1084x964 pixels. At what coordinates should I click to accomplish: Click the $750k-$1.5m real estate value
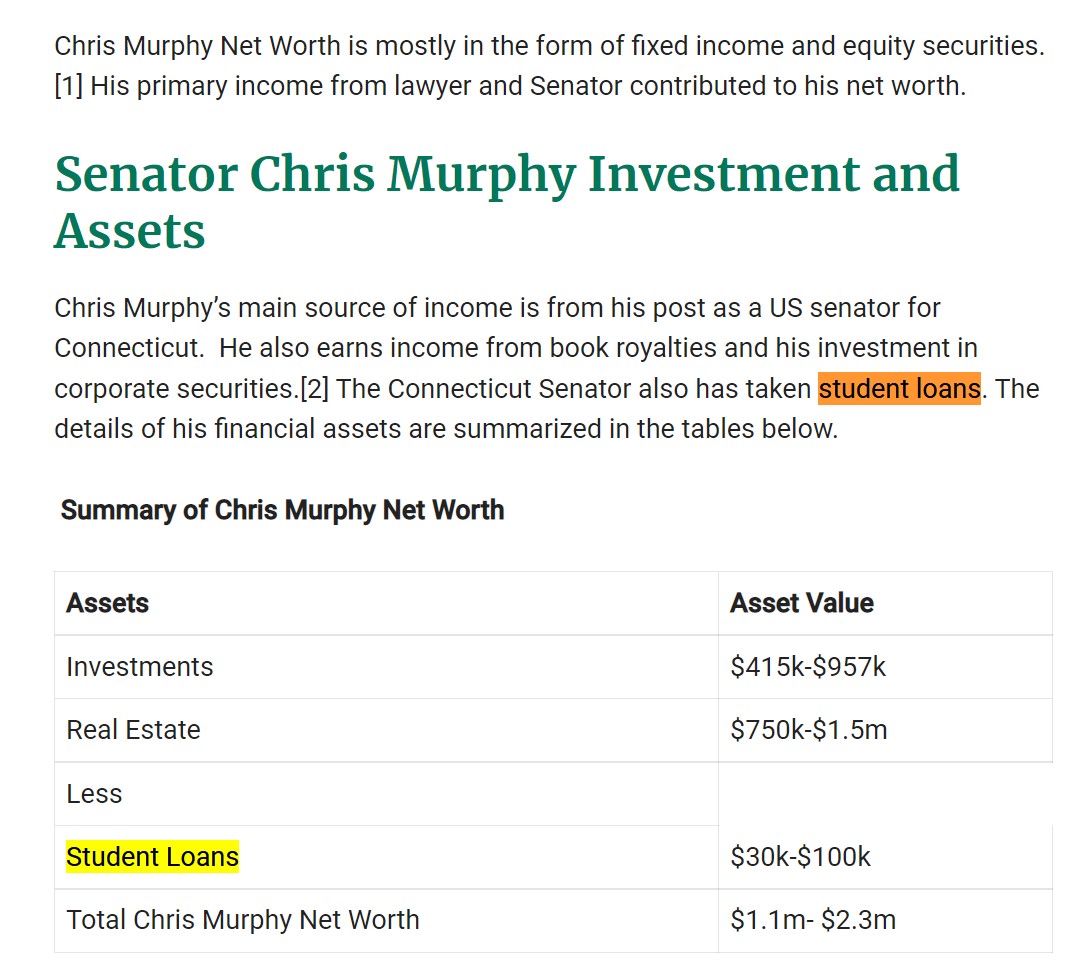click(x=809, y=730)
